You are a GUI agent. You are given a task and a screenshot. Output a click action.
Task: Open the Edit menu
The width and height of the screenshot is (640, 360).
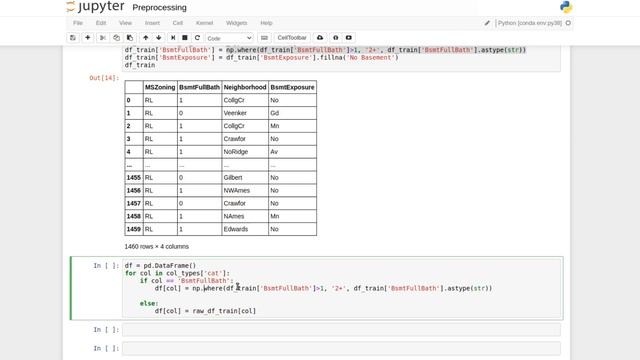(101, 23)
